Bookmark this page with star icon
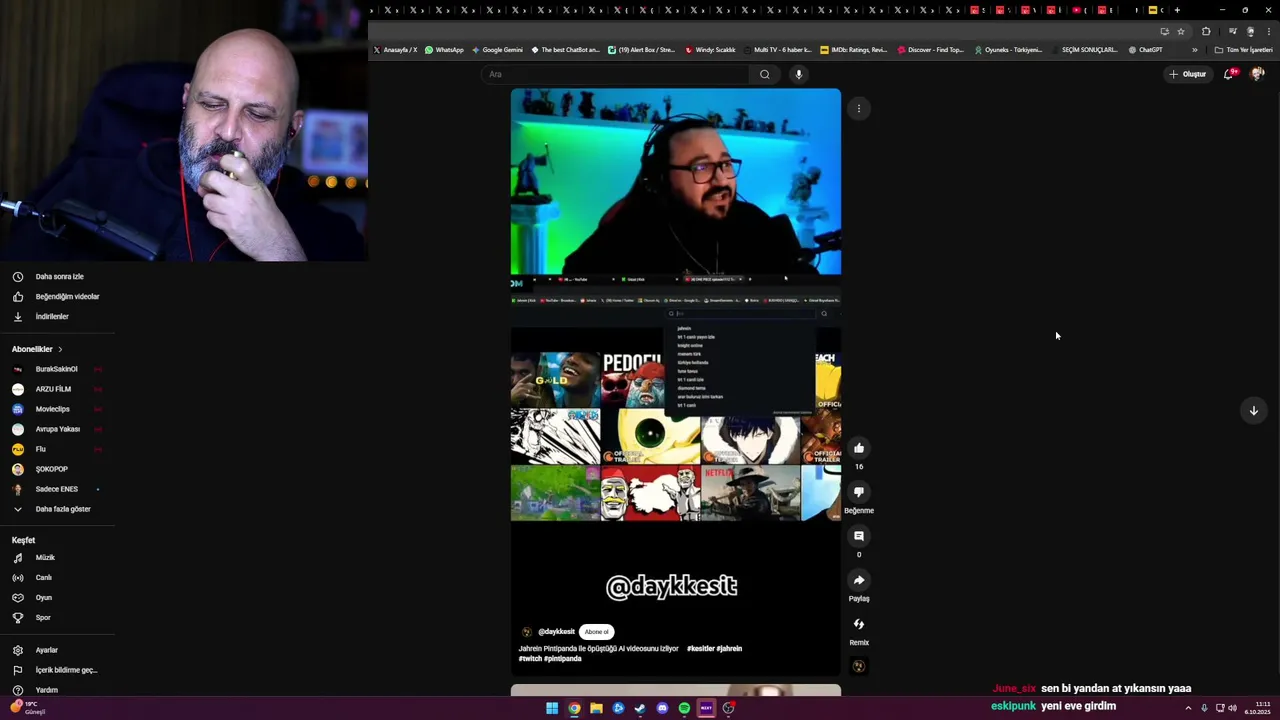 click(1180, 31)
